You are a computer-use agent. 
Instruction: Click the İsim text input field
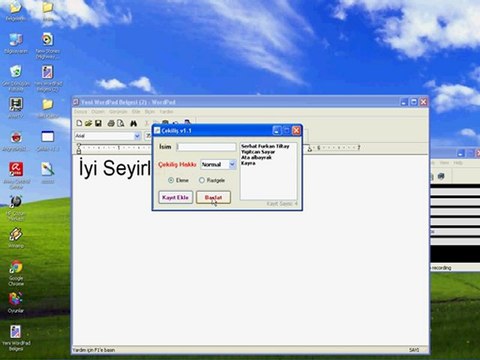(x=206, y=147)
